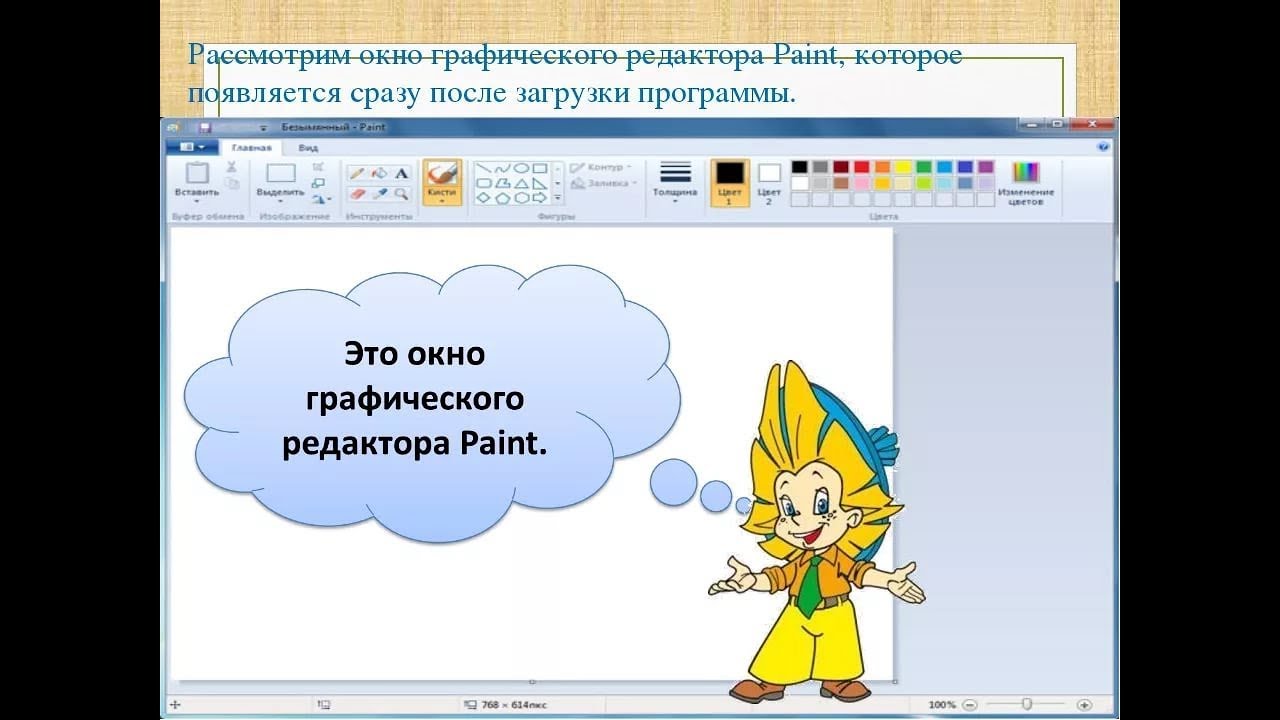Click the Crop icon in Изображение group

pyautogui.click(x=318, y=167)
